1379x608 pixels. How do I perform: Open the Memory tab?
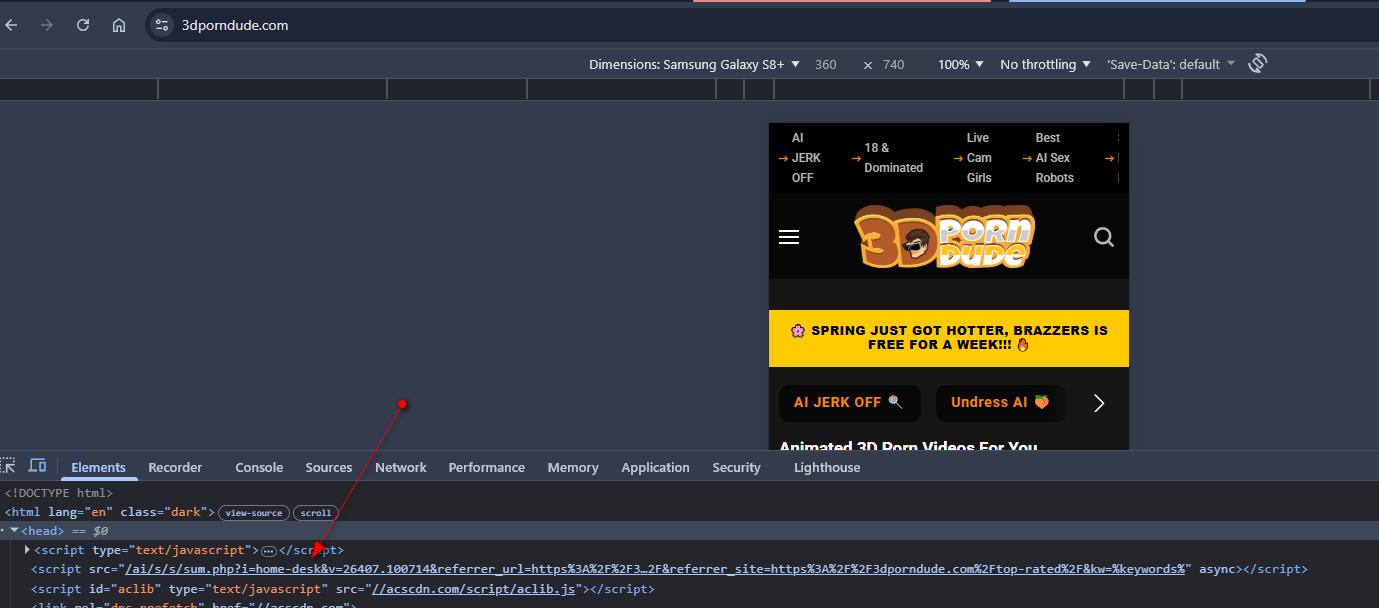(x=573, y=467)
